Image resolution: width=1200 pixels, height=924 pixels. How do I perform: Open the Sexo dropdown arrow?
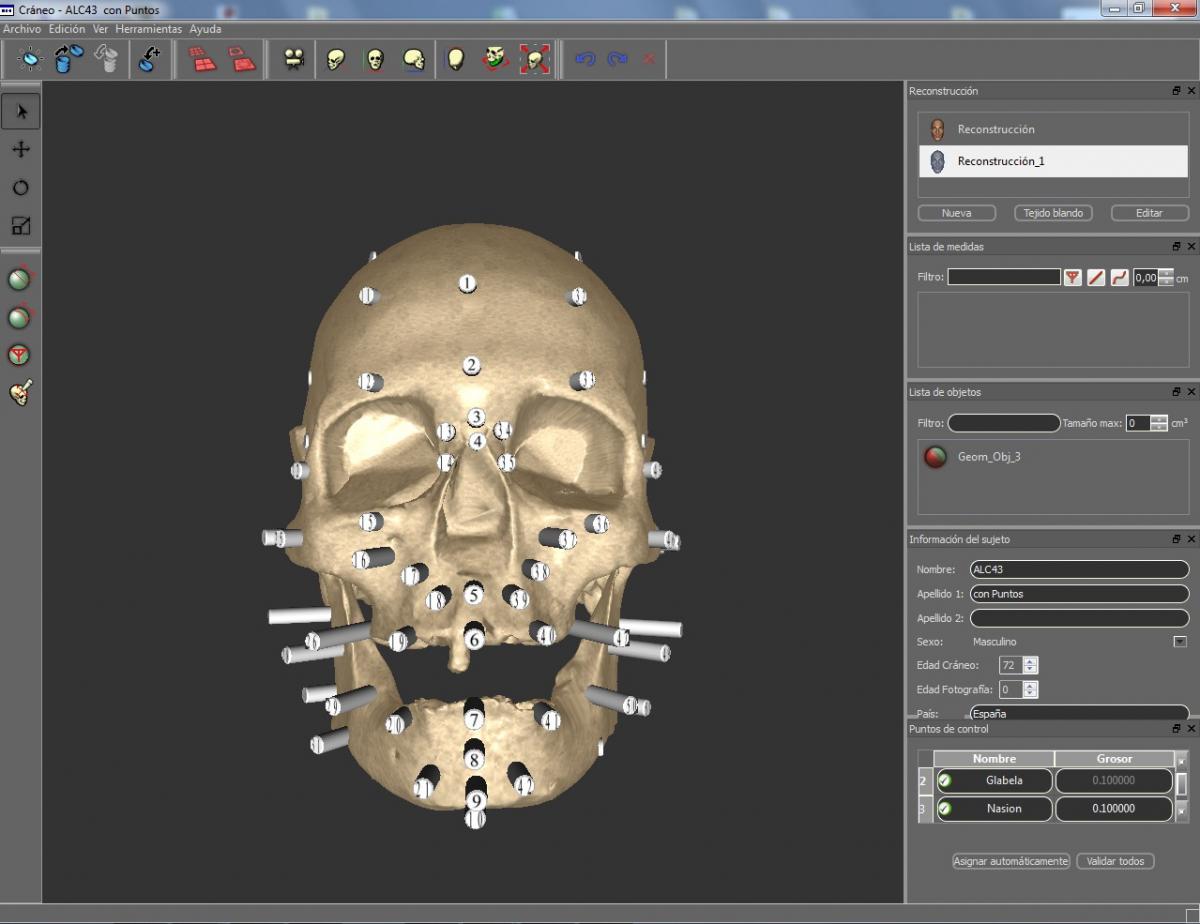1179,642
